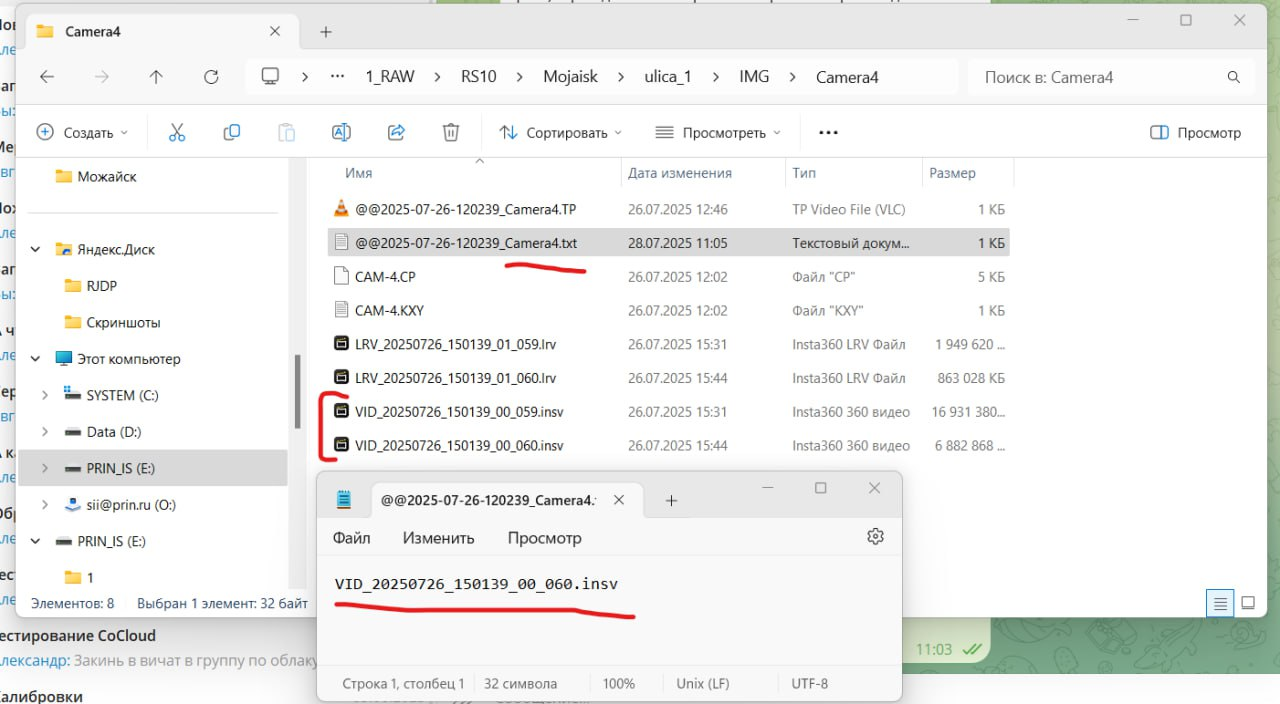Click the Copy icon in Explorer toolbar
Image resolution: width=1280 pixels, height=704 pixels.
(x=232, y=132)
